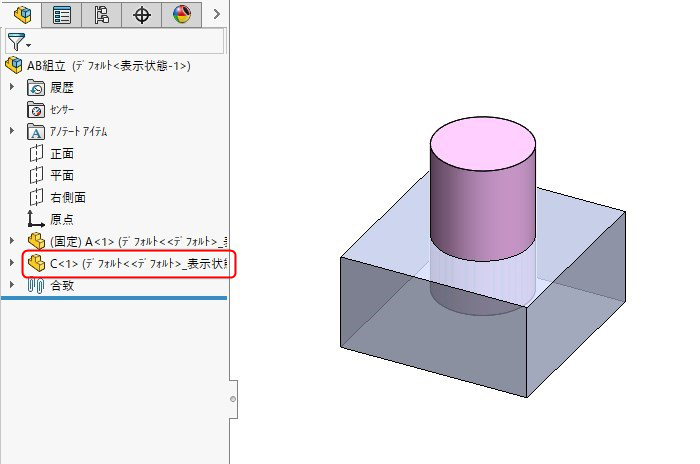Expand the fixed component A<1>
700x464 pixels.
[13, 241]
